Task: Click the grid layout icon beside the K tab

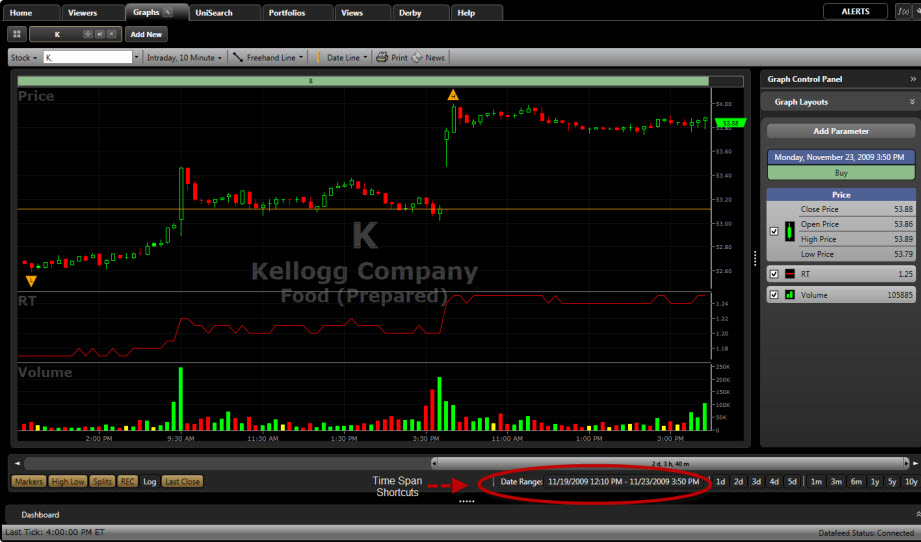Action: tap(17, 34)
